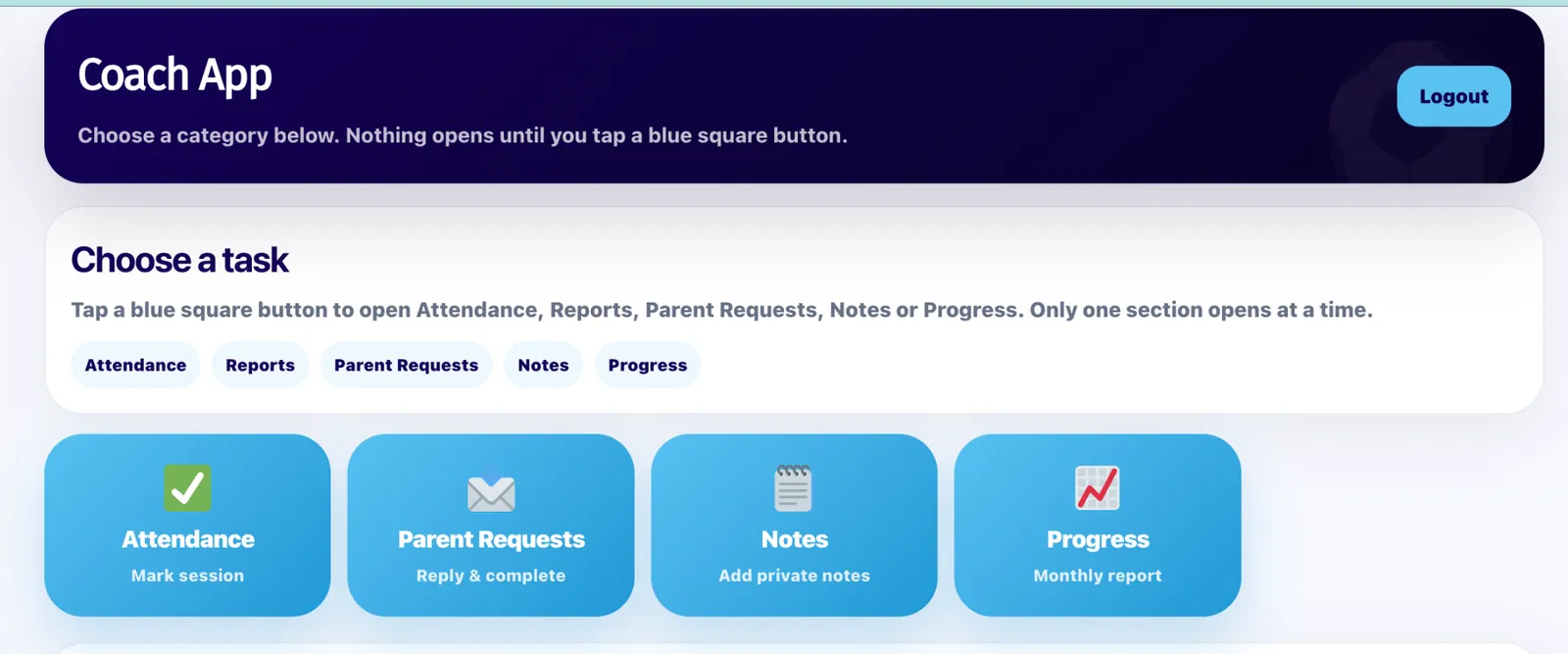
Task: Click the 'Choose a task' heading
Action: 179,260
